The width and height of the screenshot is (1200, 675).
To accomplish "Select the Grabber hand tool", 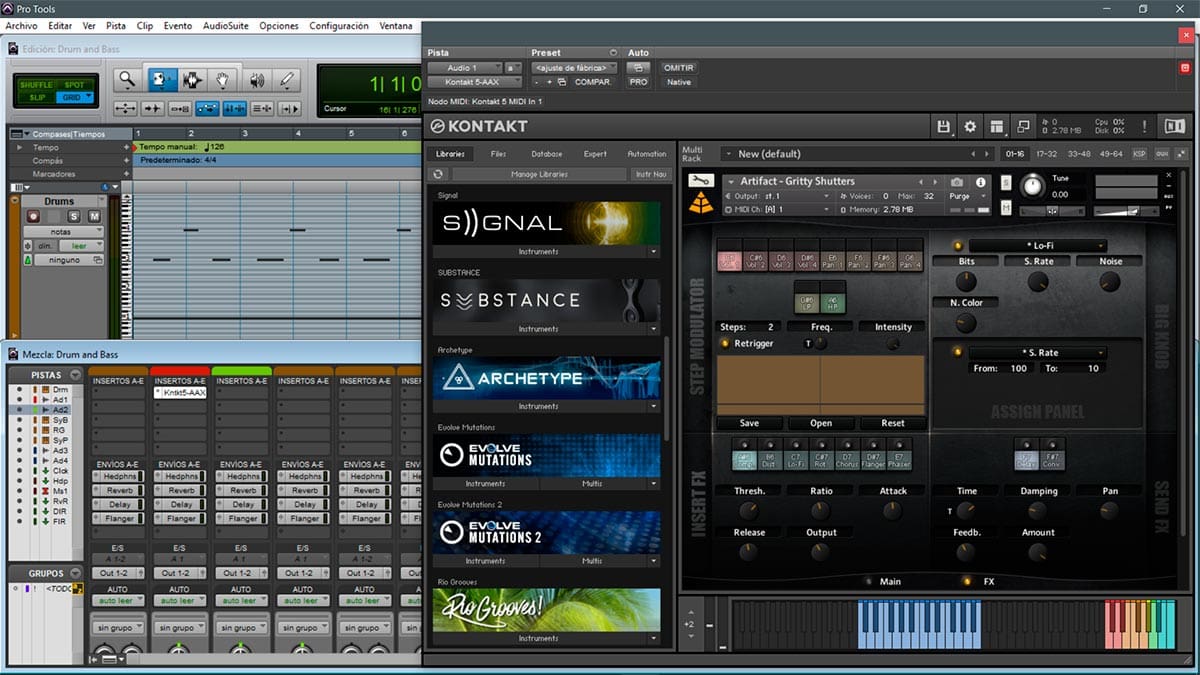I will [224, 80].
